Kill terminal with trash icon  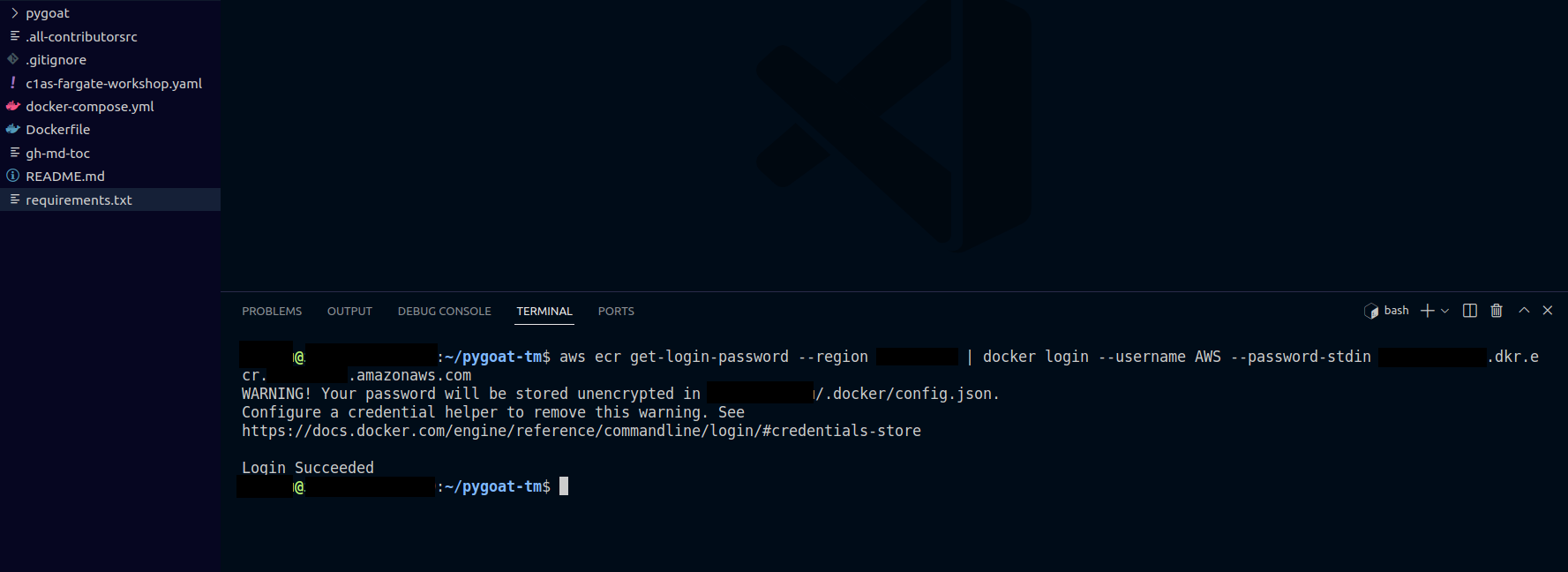coord(1497,311)
